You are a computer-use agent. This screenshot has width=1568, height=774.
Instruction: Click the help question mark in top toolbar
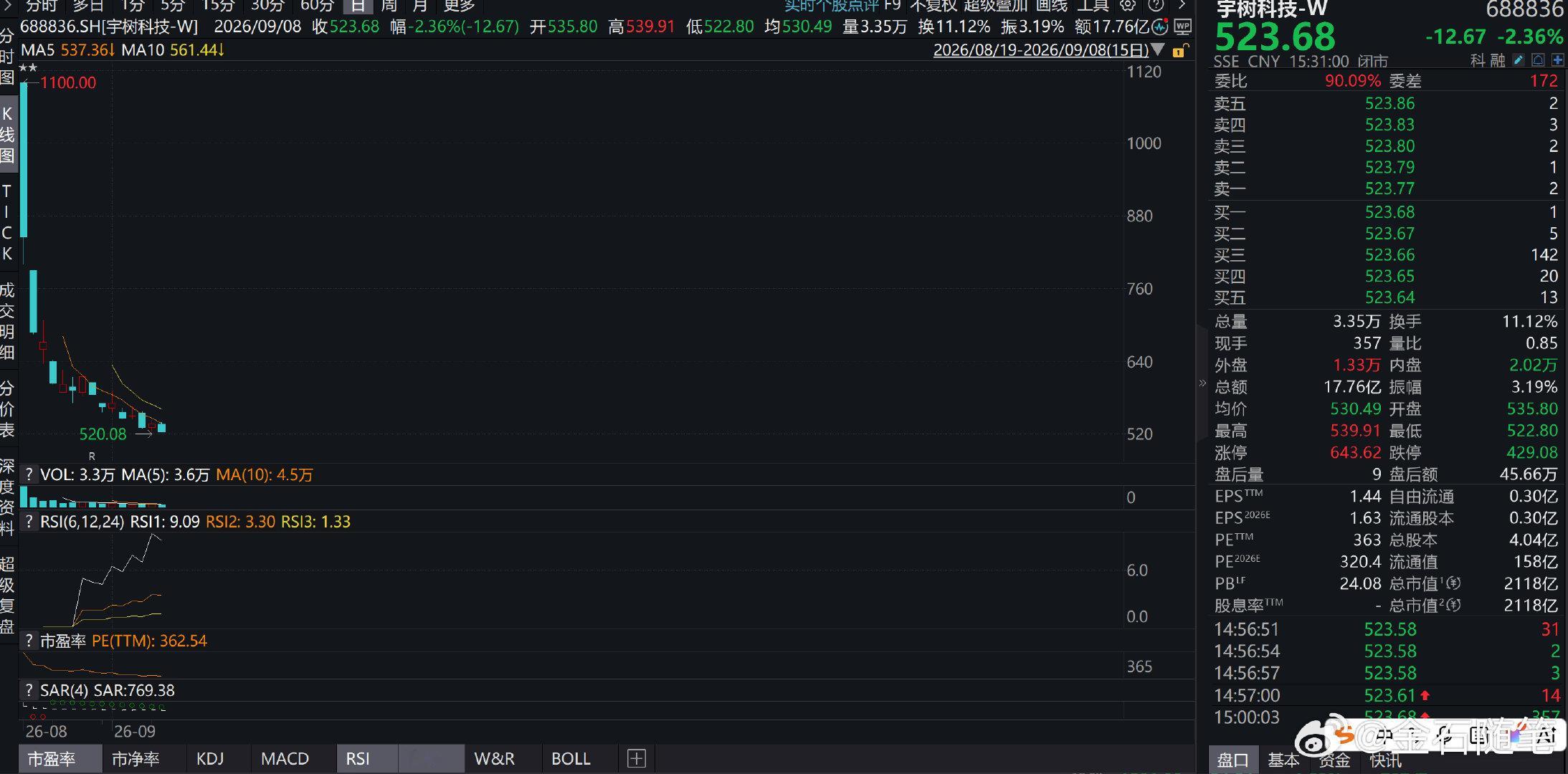click(1156, 5)
